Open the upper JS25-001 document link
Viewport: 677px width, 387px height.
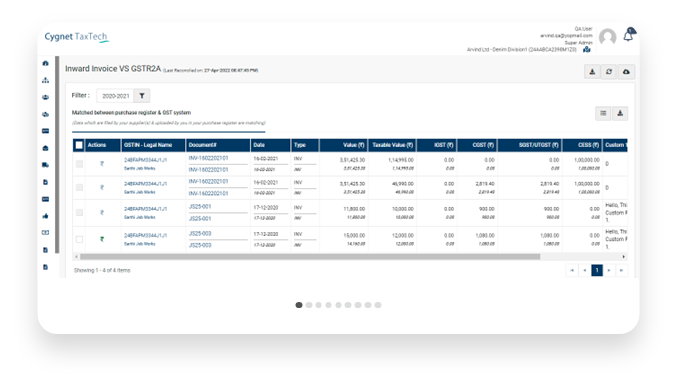click(x=200, y=207)
